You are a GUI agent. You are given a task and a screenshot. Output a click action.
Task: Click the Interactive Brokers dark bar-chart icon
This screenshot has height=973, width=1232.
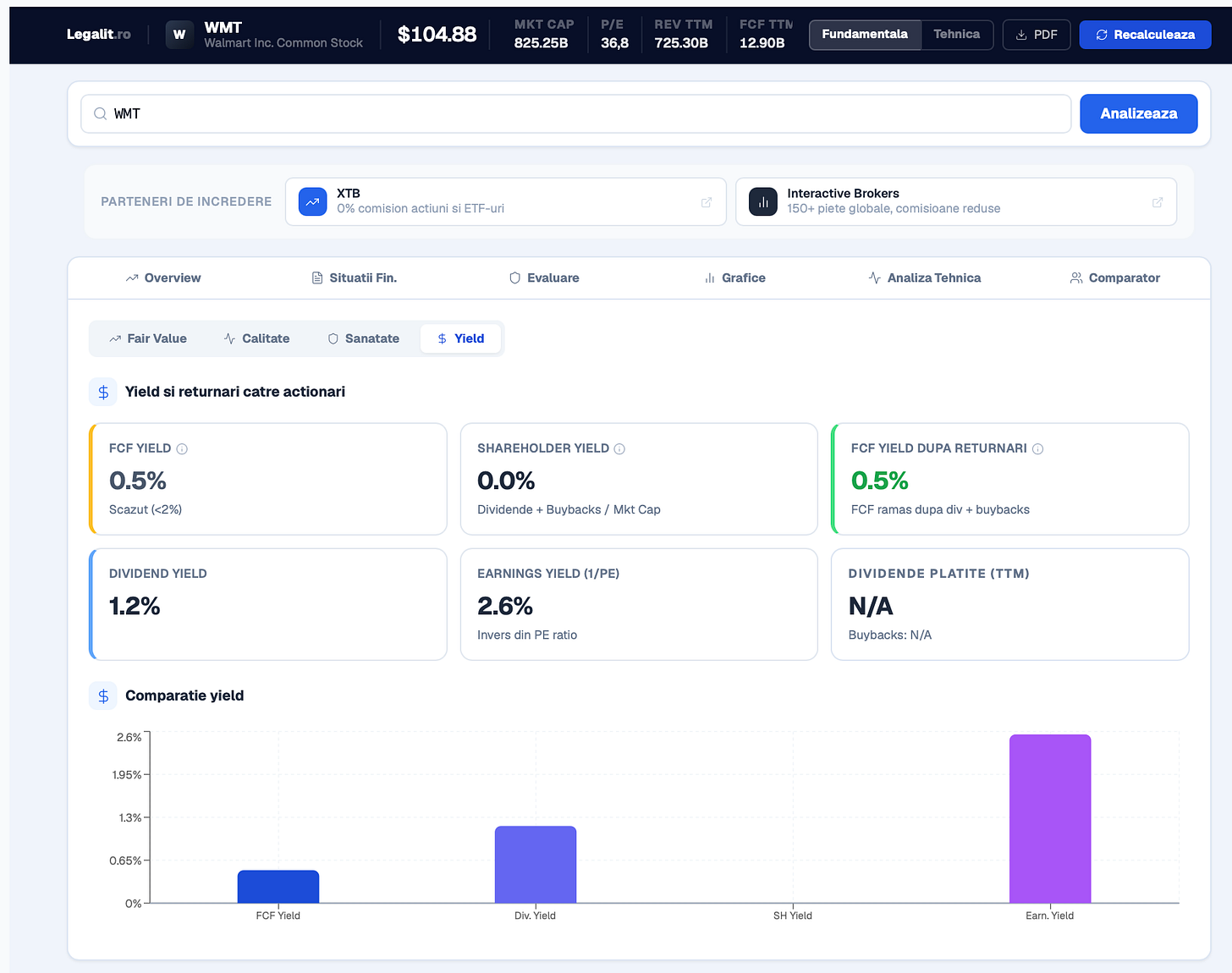(763, 201)
